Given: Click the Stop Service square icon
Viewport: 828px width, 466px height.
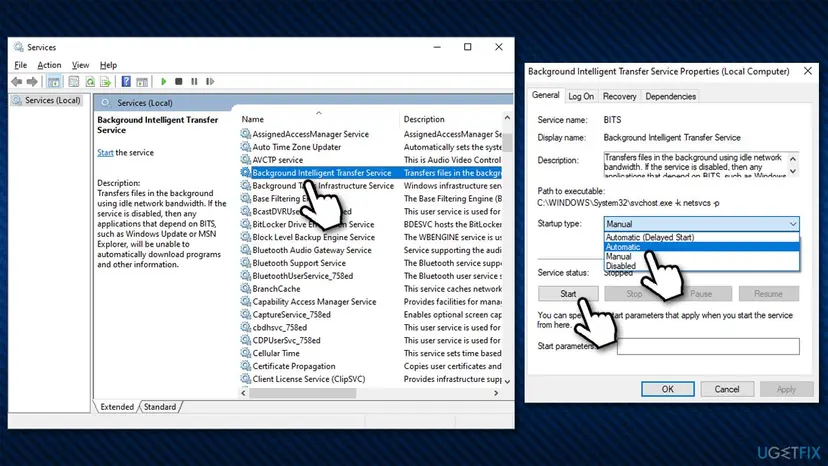Looking at the screenshot, I should pos(178,81).
